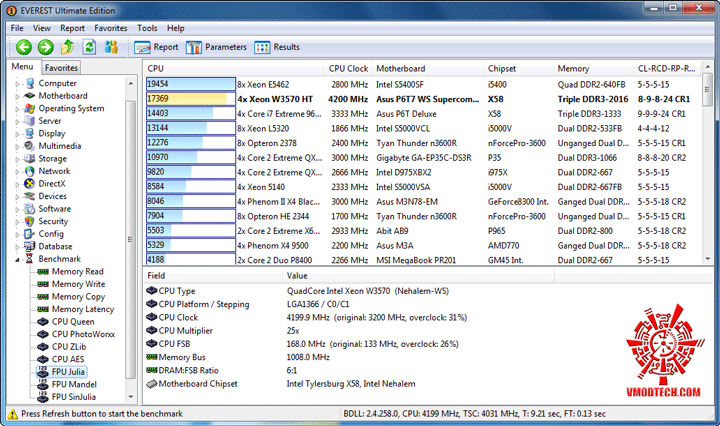720x426 pixels.
Task: Switch to the Favorites tab
Action: pyautogui.click(x=61, y=67)
